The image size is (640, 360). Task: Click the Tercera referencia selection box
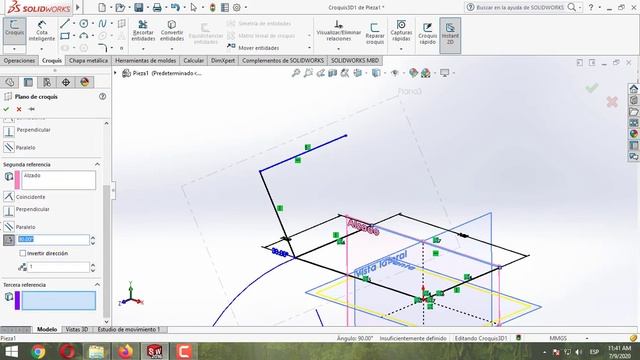point(59,300)
